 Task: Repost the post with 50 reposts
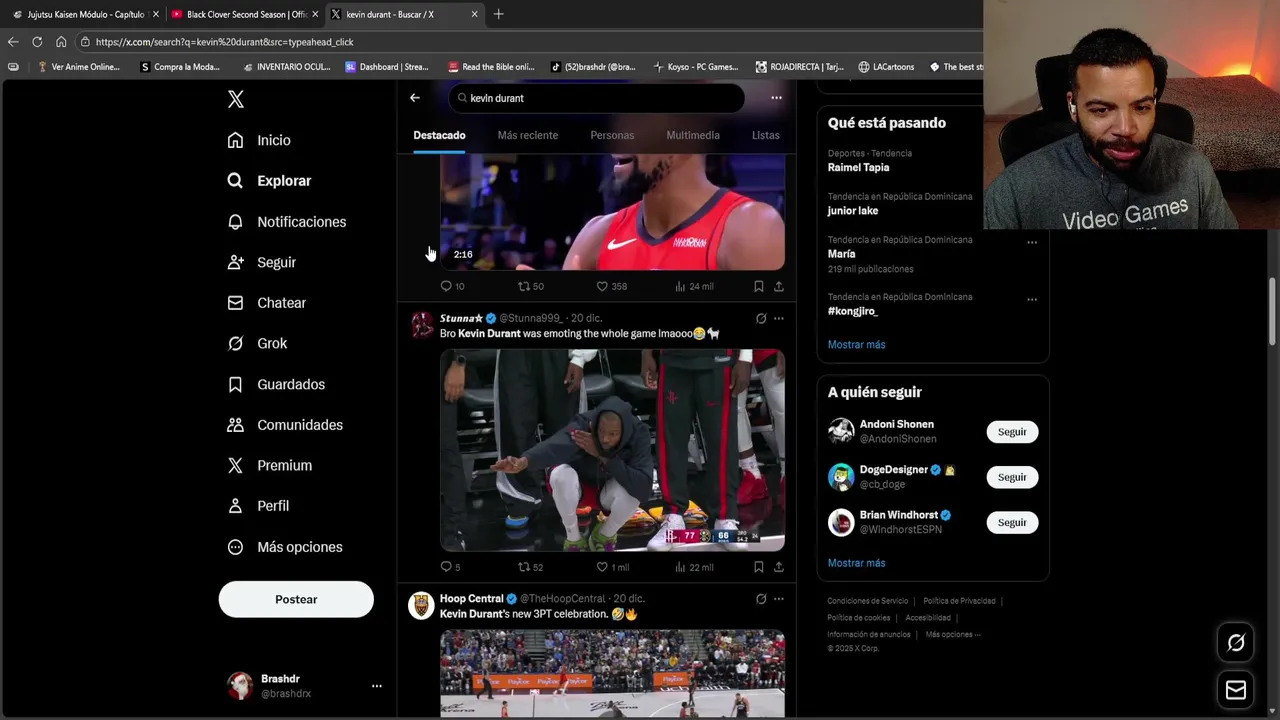pyautogui.click(x=530, y=286)
